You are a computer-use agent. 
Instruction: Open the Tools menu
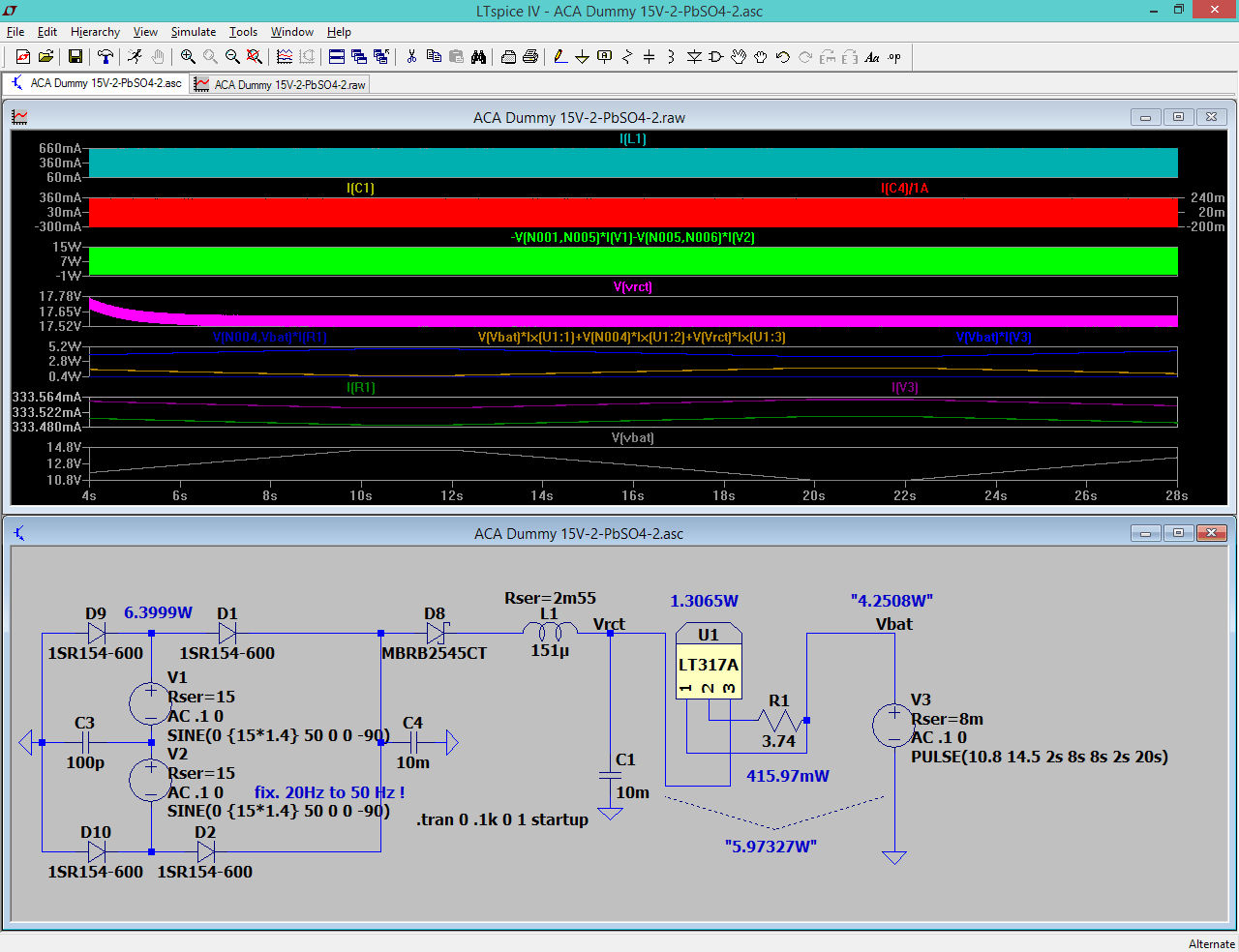pyautogui.click(x=243, y=32)
